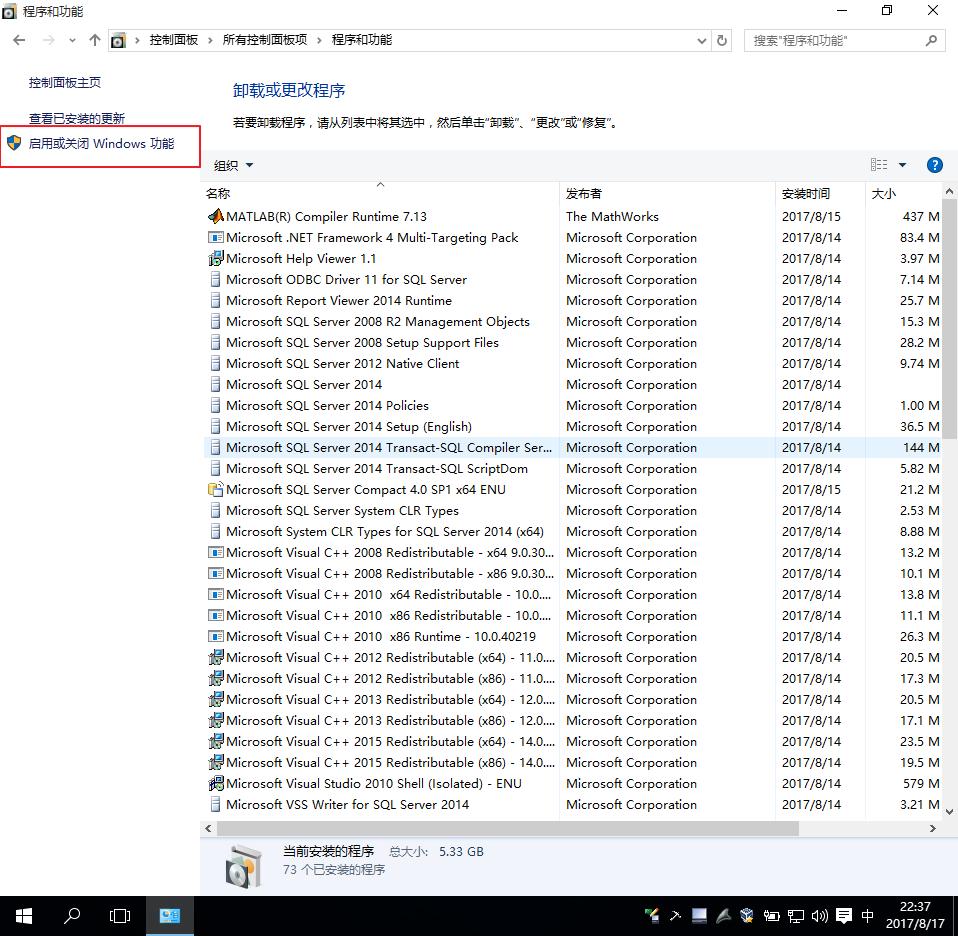Screen dimensions: 958x936
Task: Open the notification message tray icon
Action: coord(844,915)
